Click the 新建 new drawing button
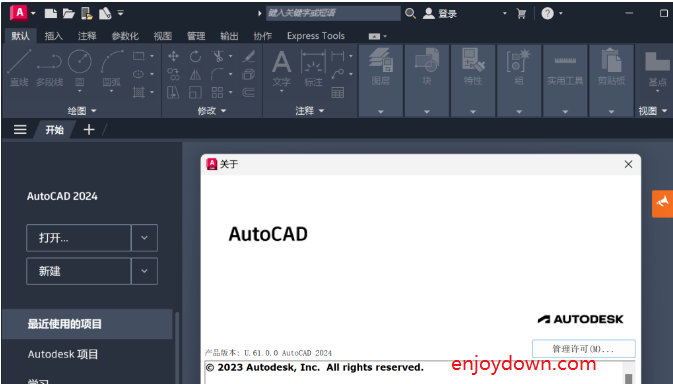Image resolution: width=673 pixels, height=384 pixels. [79, 271]
